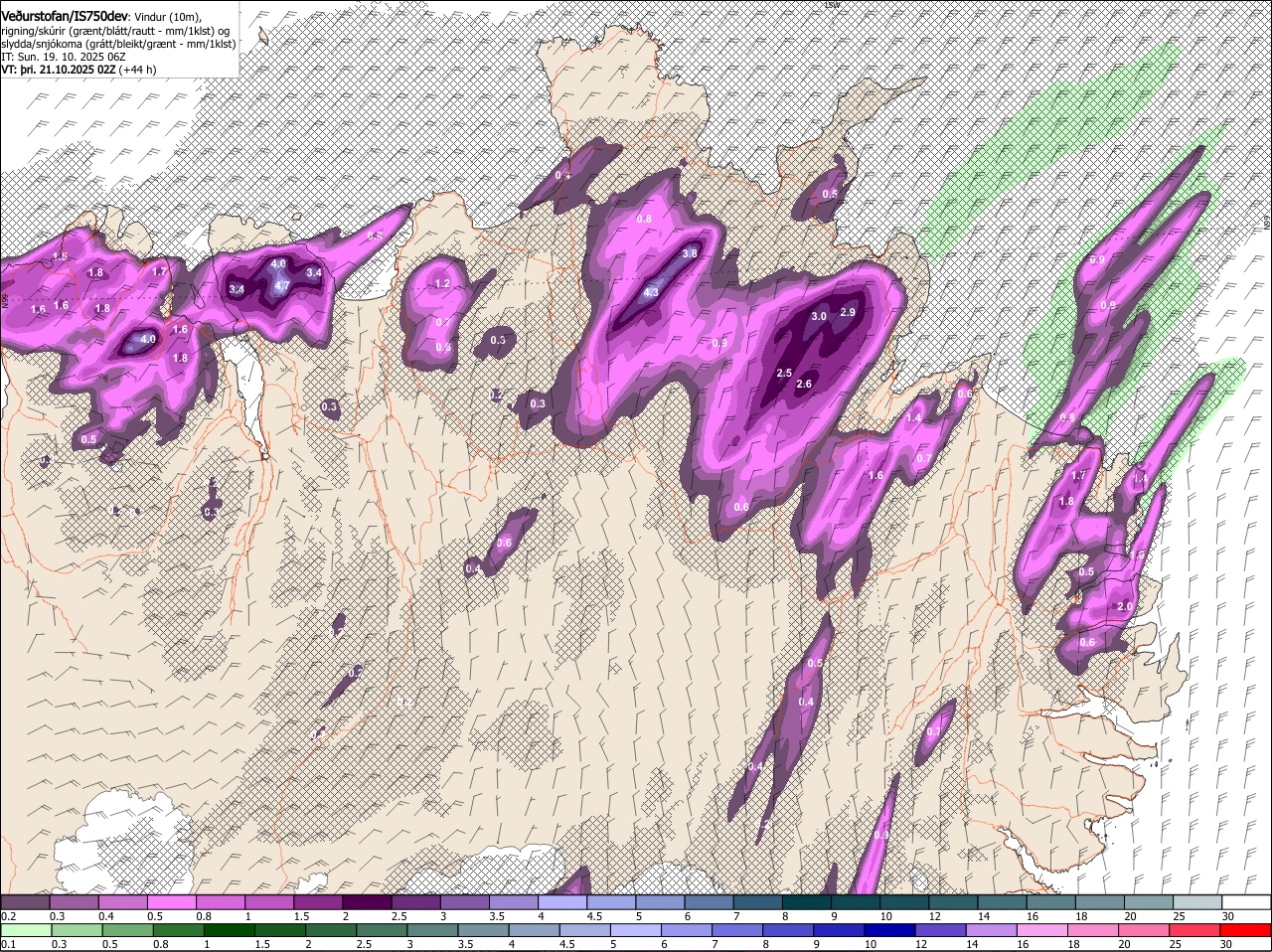Click the 3–3.5 violet swatch in top legend row
Viewport: 1272px width, 952px height.
pos(464,902)
